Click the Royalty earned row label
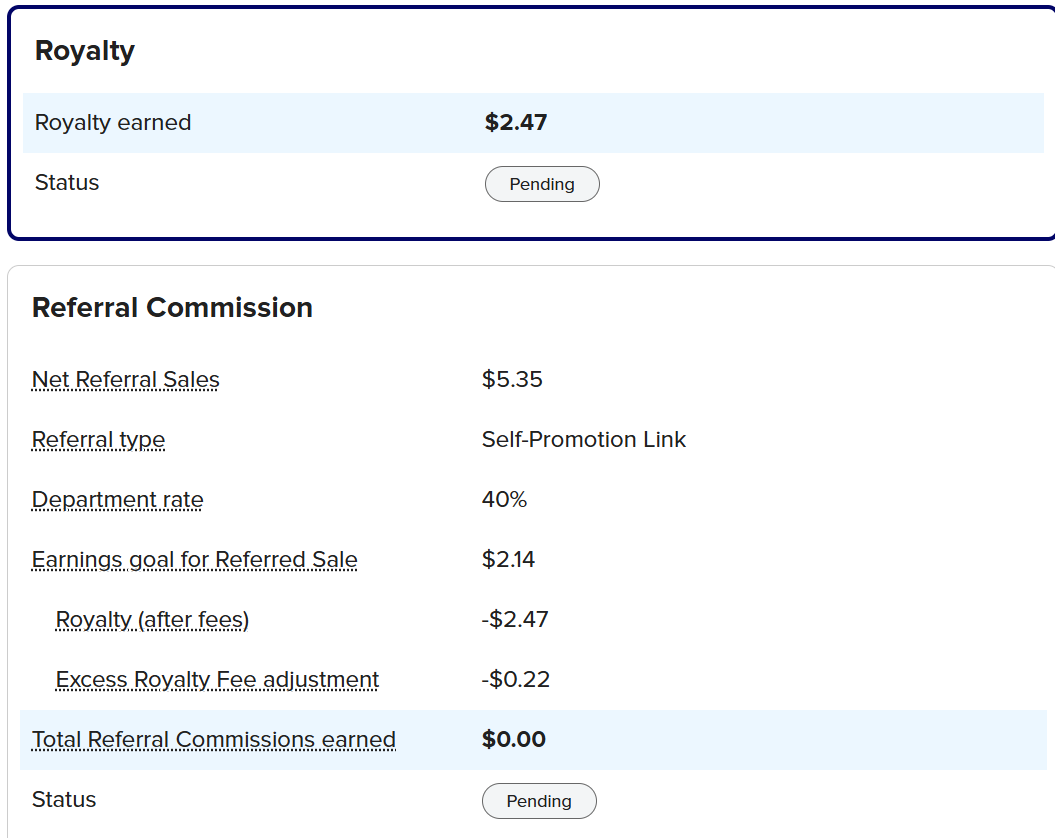The image size is (1055, 838). pyautogui.click(x=113, y=123)
